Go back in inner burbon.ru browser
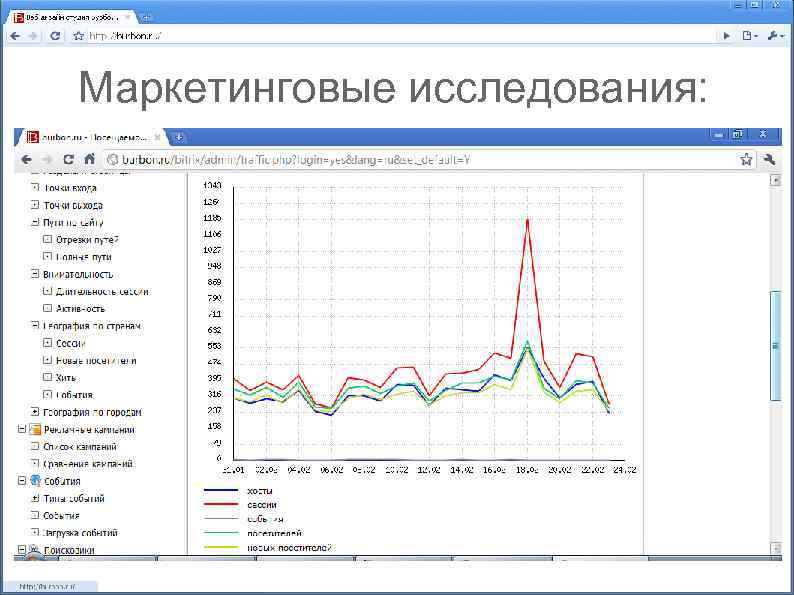Image resolution: width=794 pixels, height=595 pixels. click(26, 160)
